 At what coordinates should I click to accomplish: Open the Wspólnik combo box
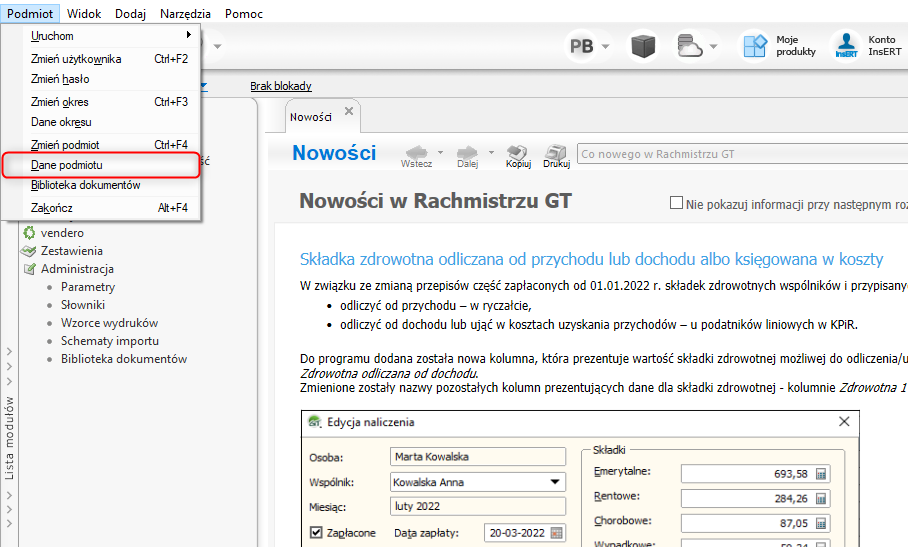pos(478,482)
